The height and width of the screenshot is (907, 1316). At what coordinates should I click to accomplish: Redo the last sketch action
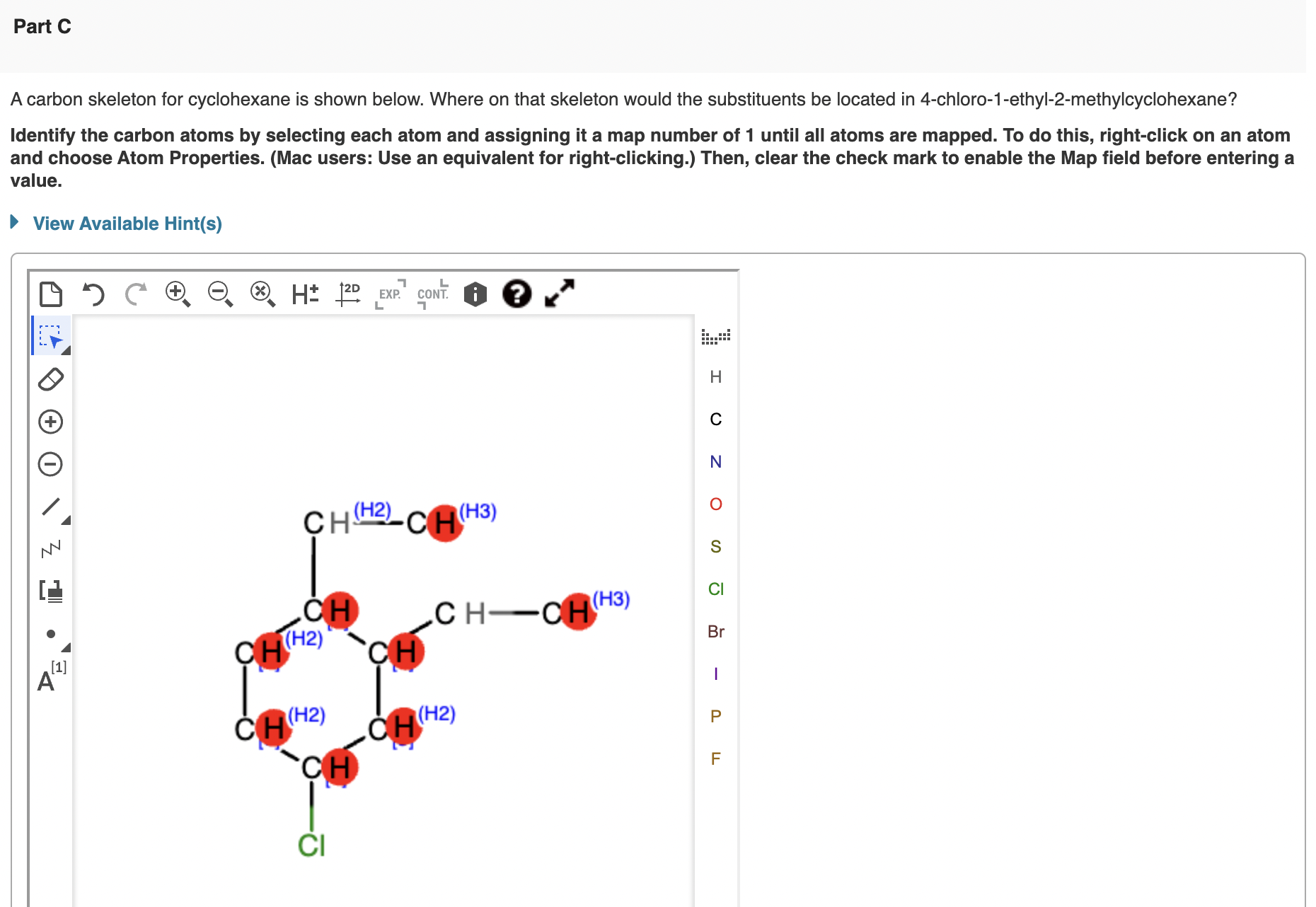pyautogui.click(x=136, y=294)
